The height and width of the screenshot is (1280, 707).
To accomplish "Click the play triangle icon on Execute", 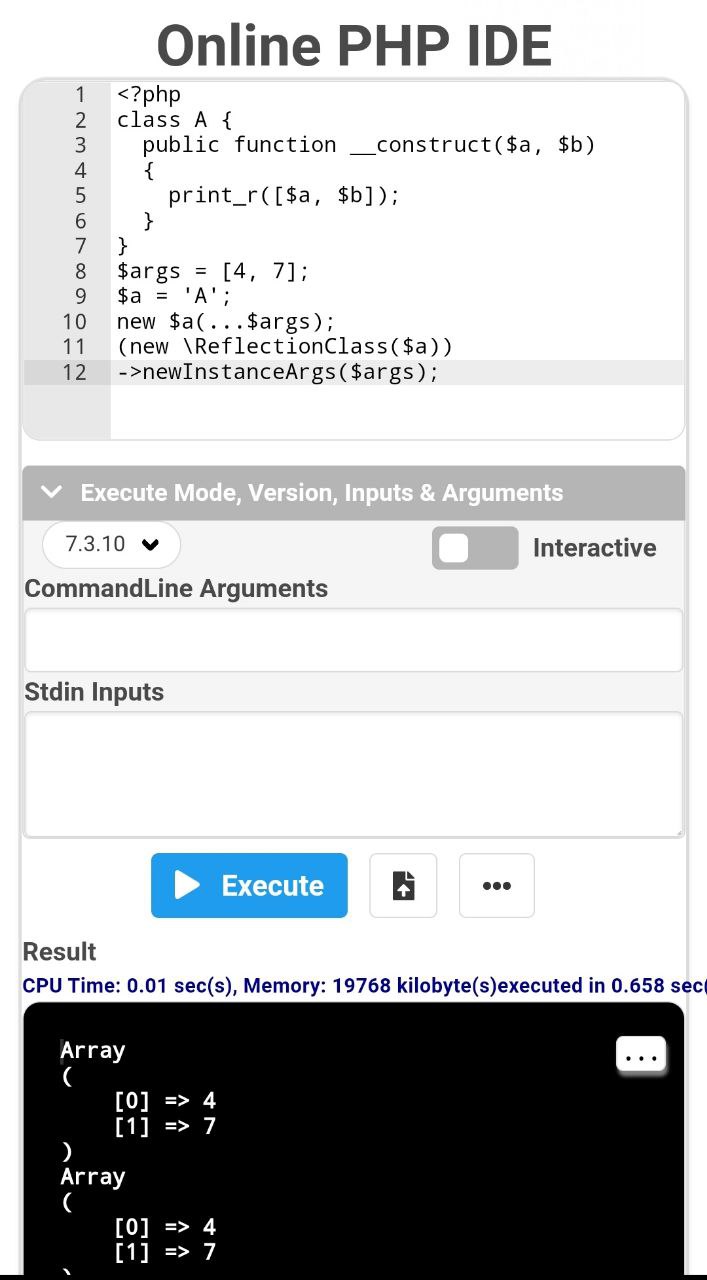I will [187, 885].
